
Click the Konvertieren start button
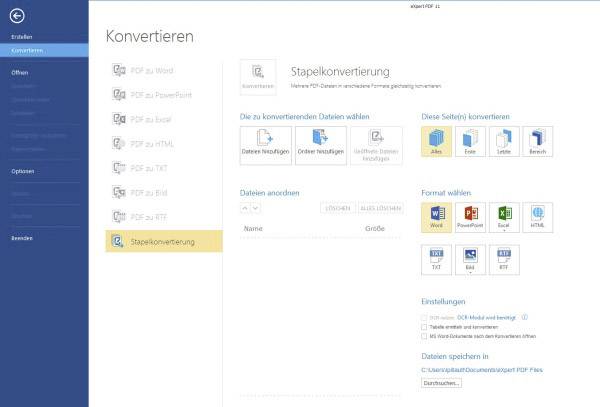[258, 77]
